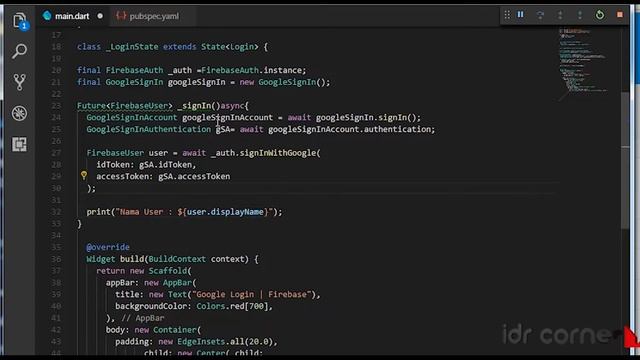640x360 pixels.
Task: Click on 'new GoogleSignIn()' text
Action: [x=282, y=82]
